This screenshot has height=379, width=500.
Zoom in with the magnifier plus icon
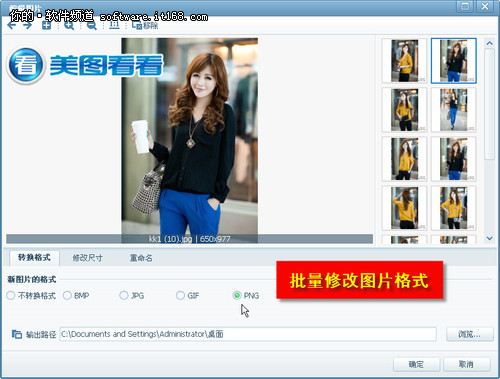pyautogui.click(x=69, y=26)
